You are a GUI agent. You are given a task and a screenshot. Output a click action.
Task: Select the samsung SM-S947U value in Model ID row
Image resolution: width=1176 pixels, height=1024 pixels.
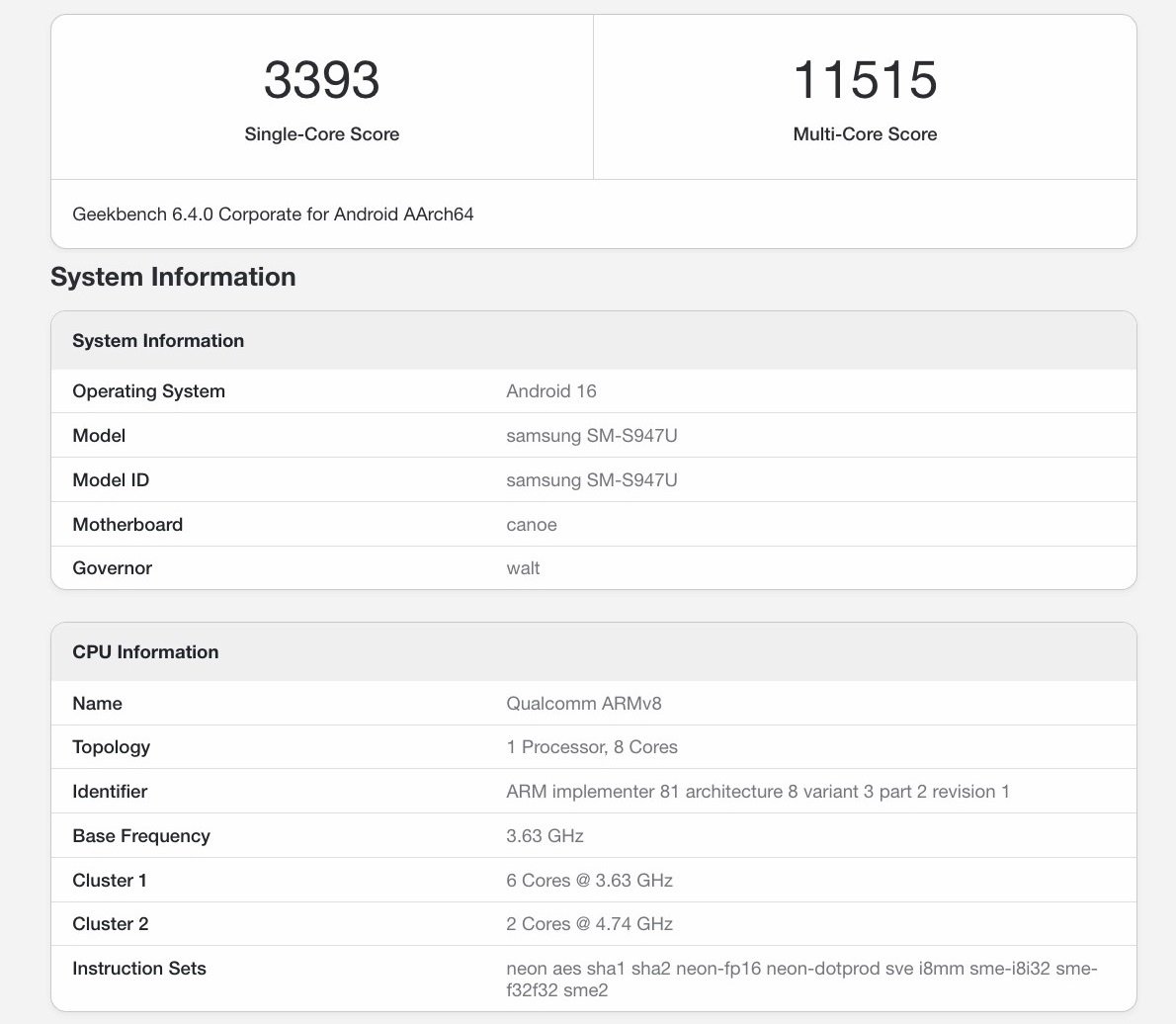coord(592,480)
